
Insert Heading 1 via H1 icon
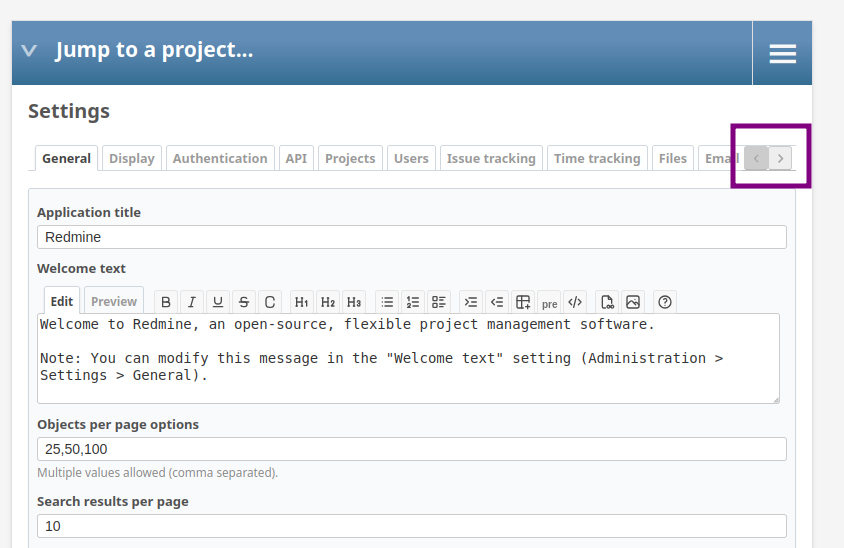(x=301, y=302)
